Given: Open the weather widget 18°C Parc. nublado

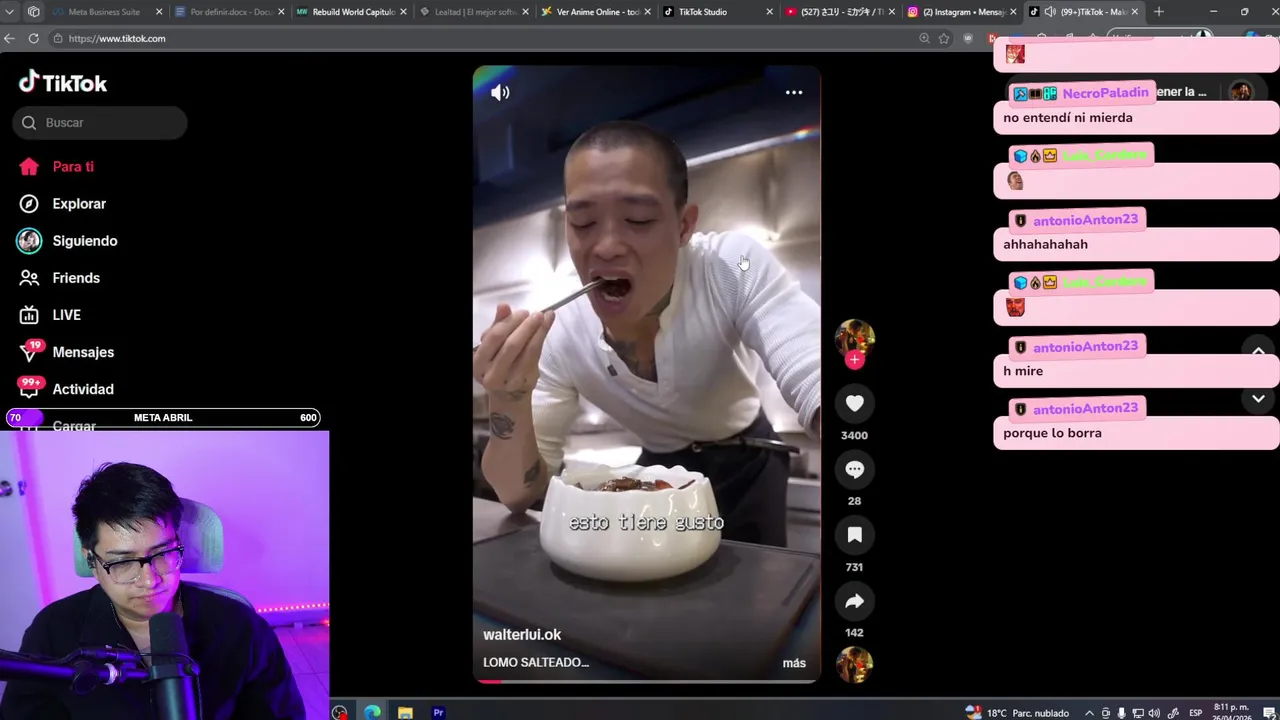Looking at the screenshot, I should coord(1017,712).
